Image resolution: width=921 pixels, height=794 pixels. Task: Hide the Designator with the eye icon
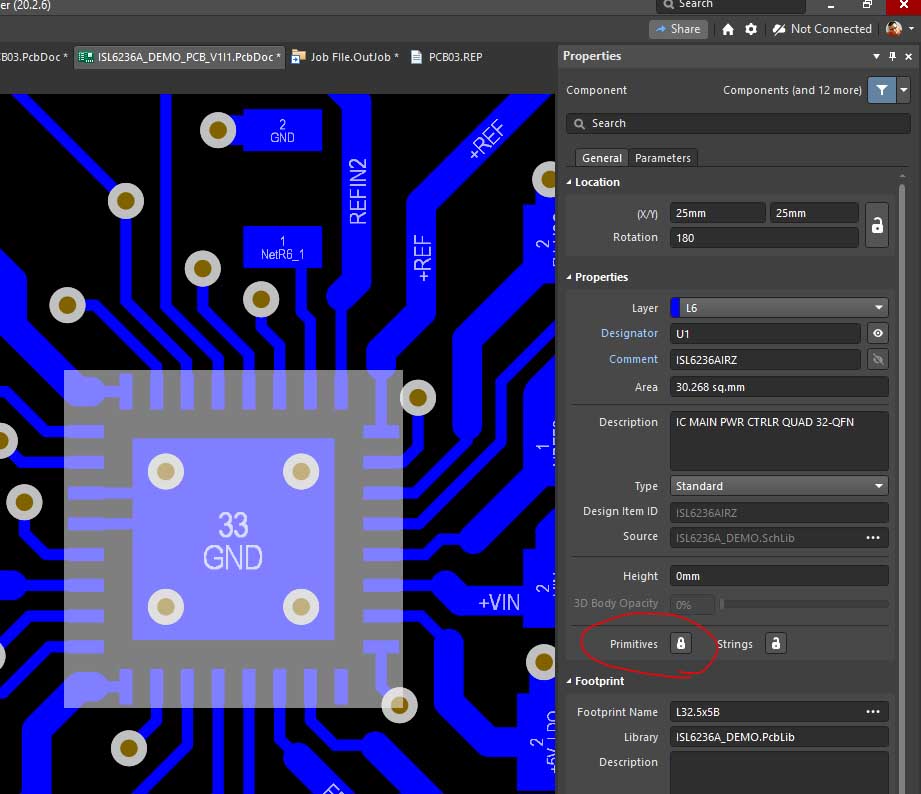point(877,334)
